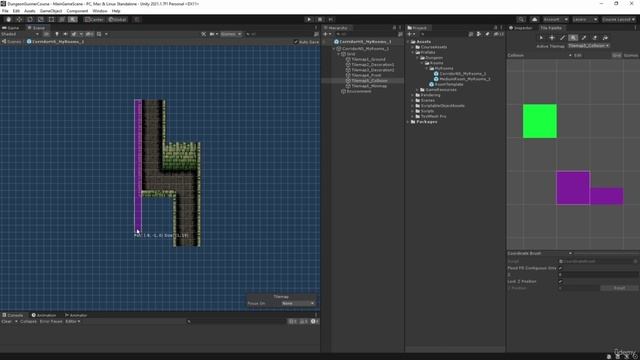This screenshot has width=640, height=360.
Task: Toggle 2D view mode button in Scene
Action: [x=47, y=34]
